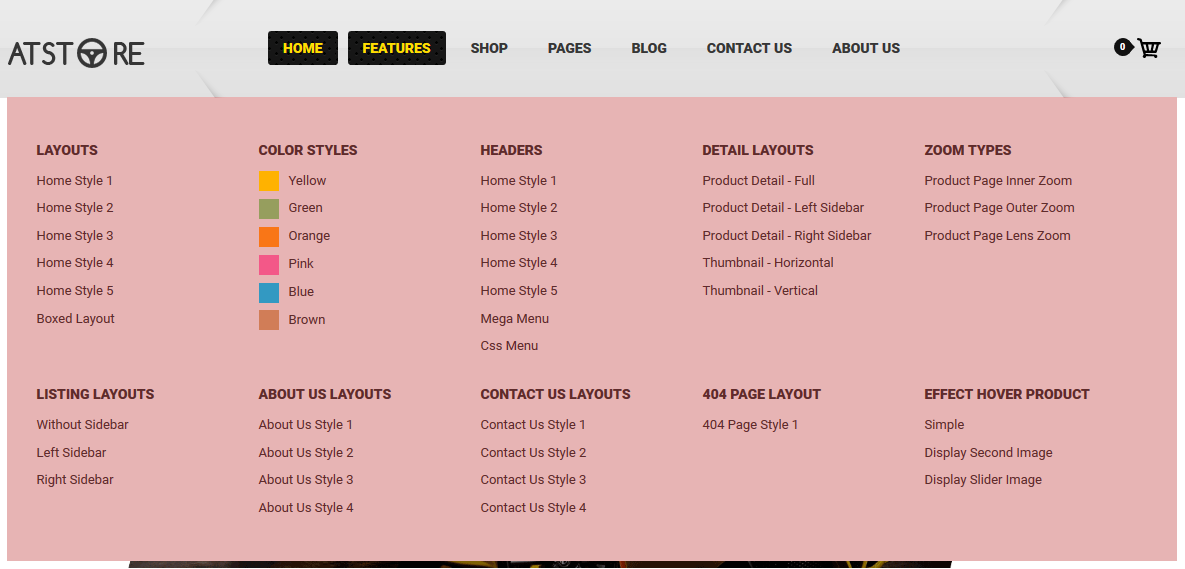Screen dimensions: 1185x569
Task: Pick the Yellow color swatch
Action: 269,181
